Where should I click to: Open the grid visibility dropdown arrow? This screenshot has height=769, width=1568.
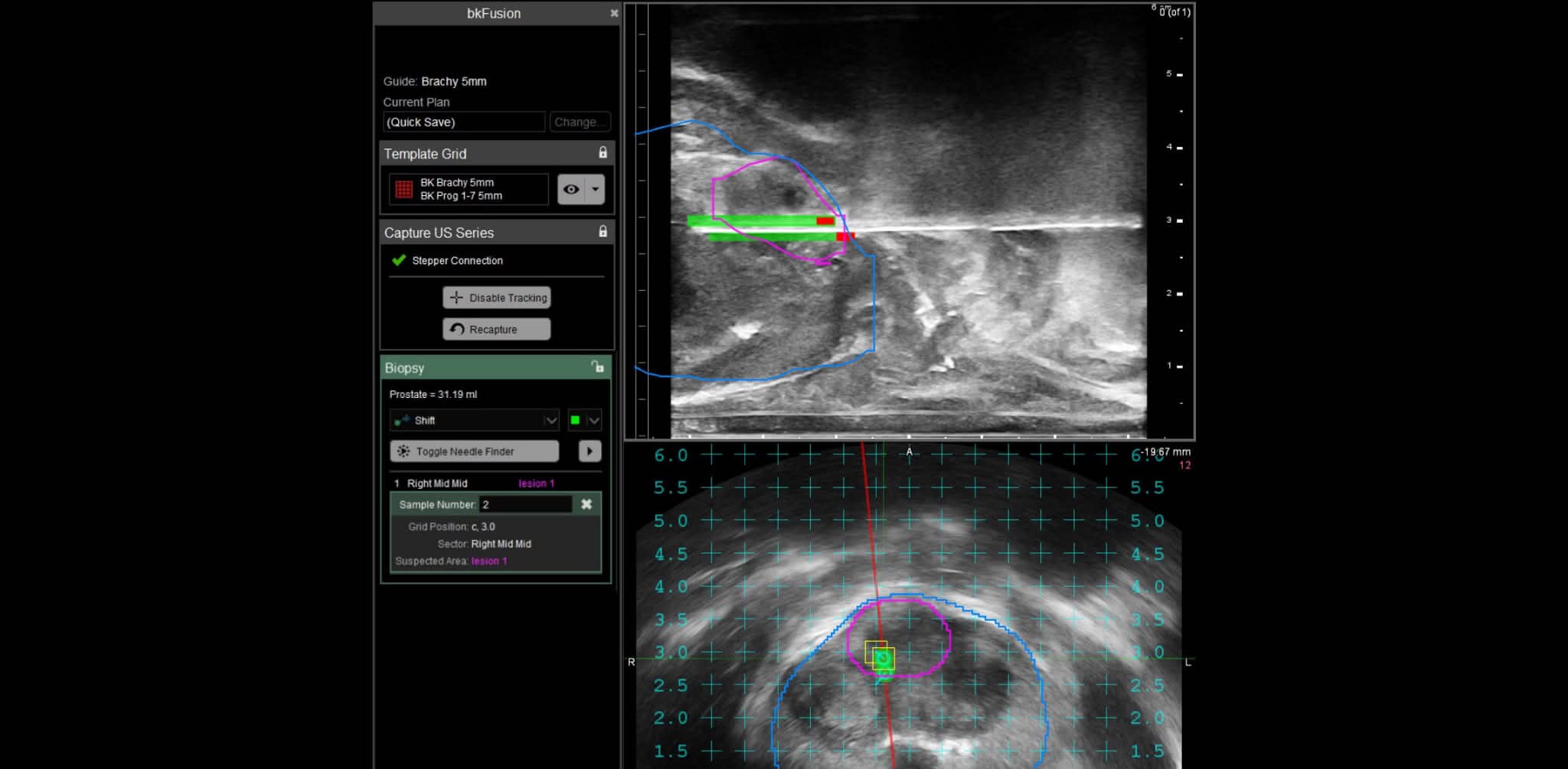tap(595, 189)
